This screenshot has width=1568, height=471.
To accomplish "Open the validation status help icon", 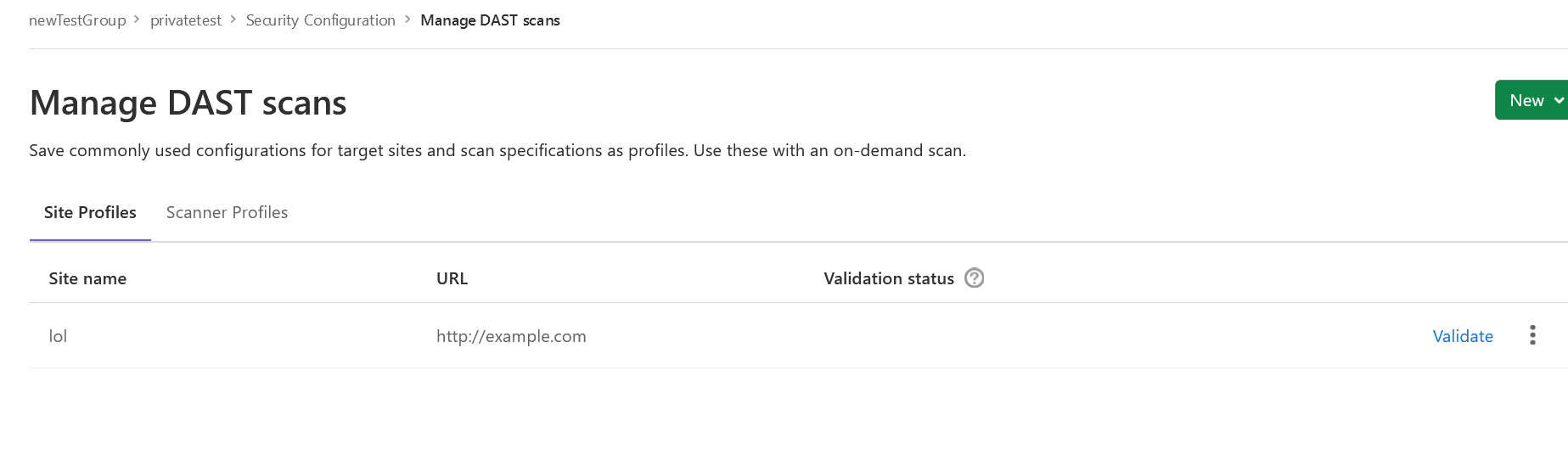I will click(974, 278).
